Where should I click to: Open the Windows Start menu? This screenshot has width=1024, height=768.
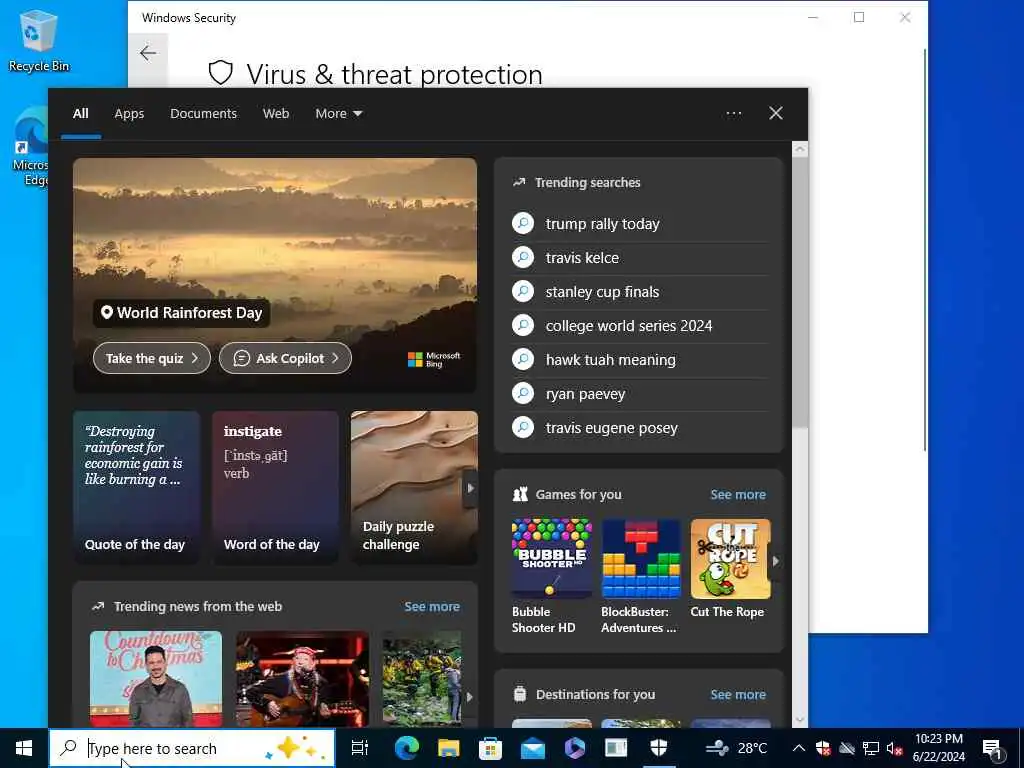tap(24, 748)
